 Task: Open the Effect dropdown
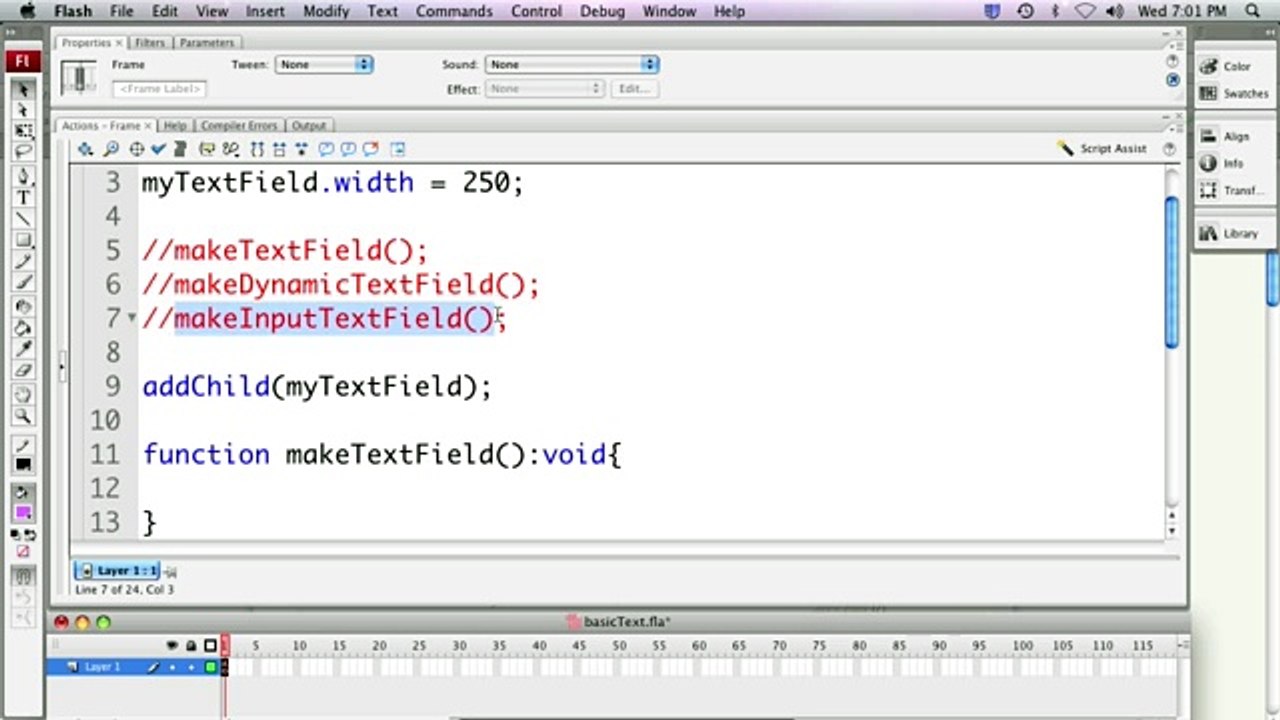click(x=546, y=88)
